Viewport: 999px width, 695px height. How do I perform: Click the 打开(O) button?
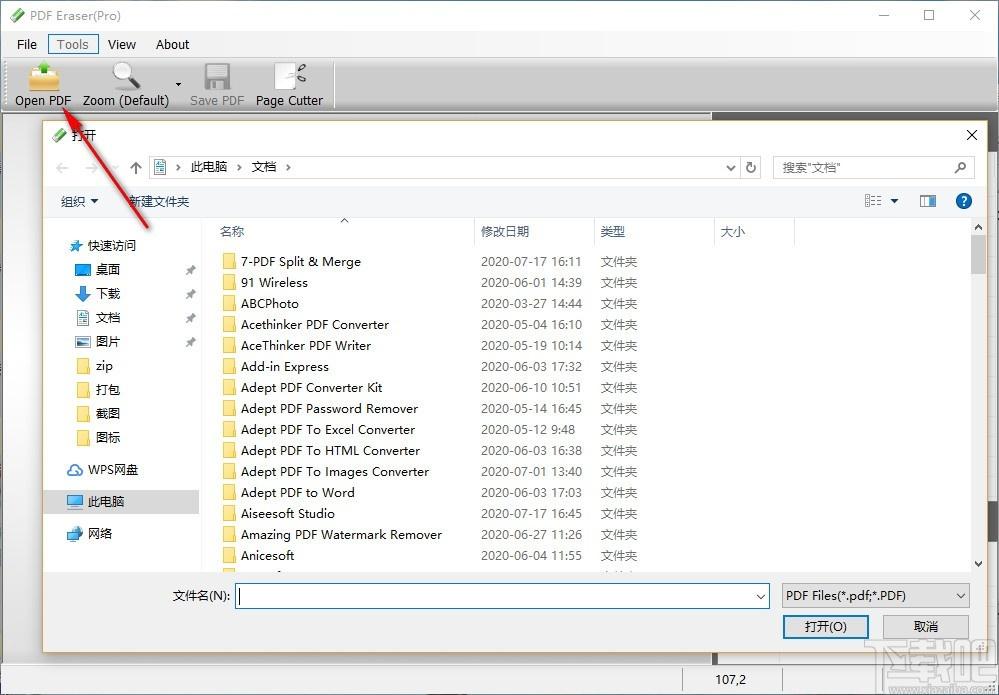826,627
